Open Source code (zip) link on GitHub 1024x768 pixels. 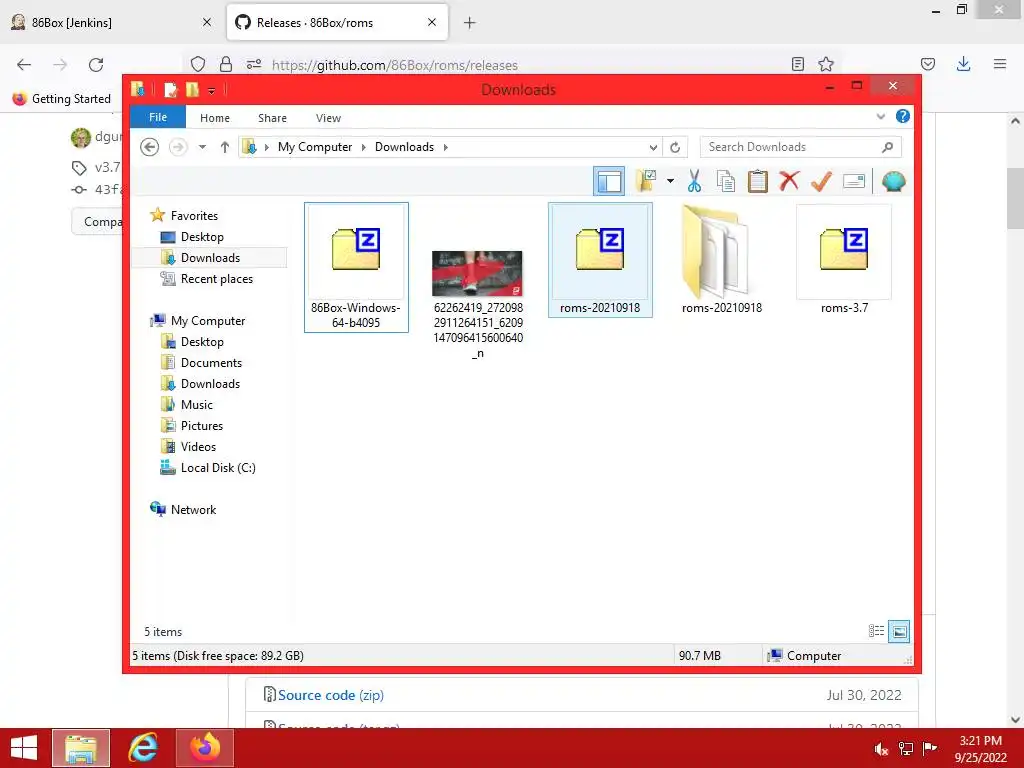point(330,695)
